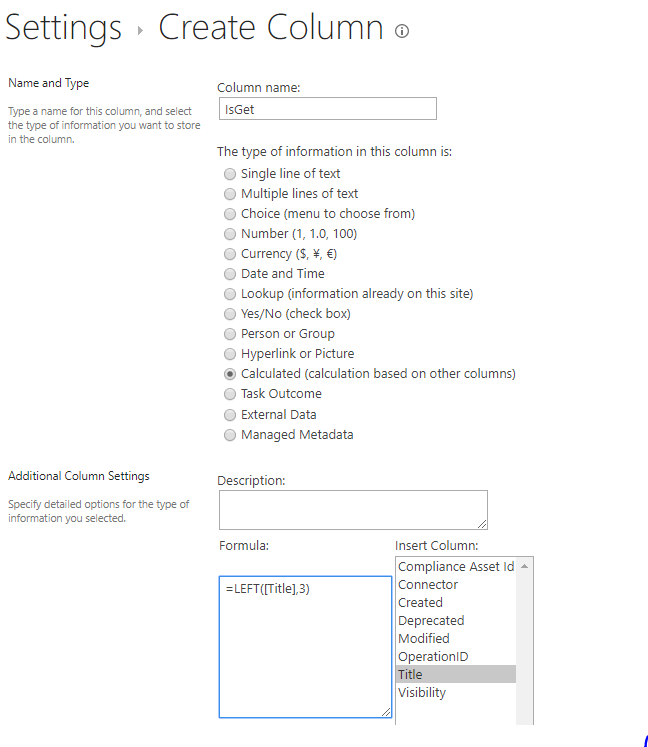Select the Yes/No (check box) type
648x747 pixels.
tap(230, 314)
